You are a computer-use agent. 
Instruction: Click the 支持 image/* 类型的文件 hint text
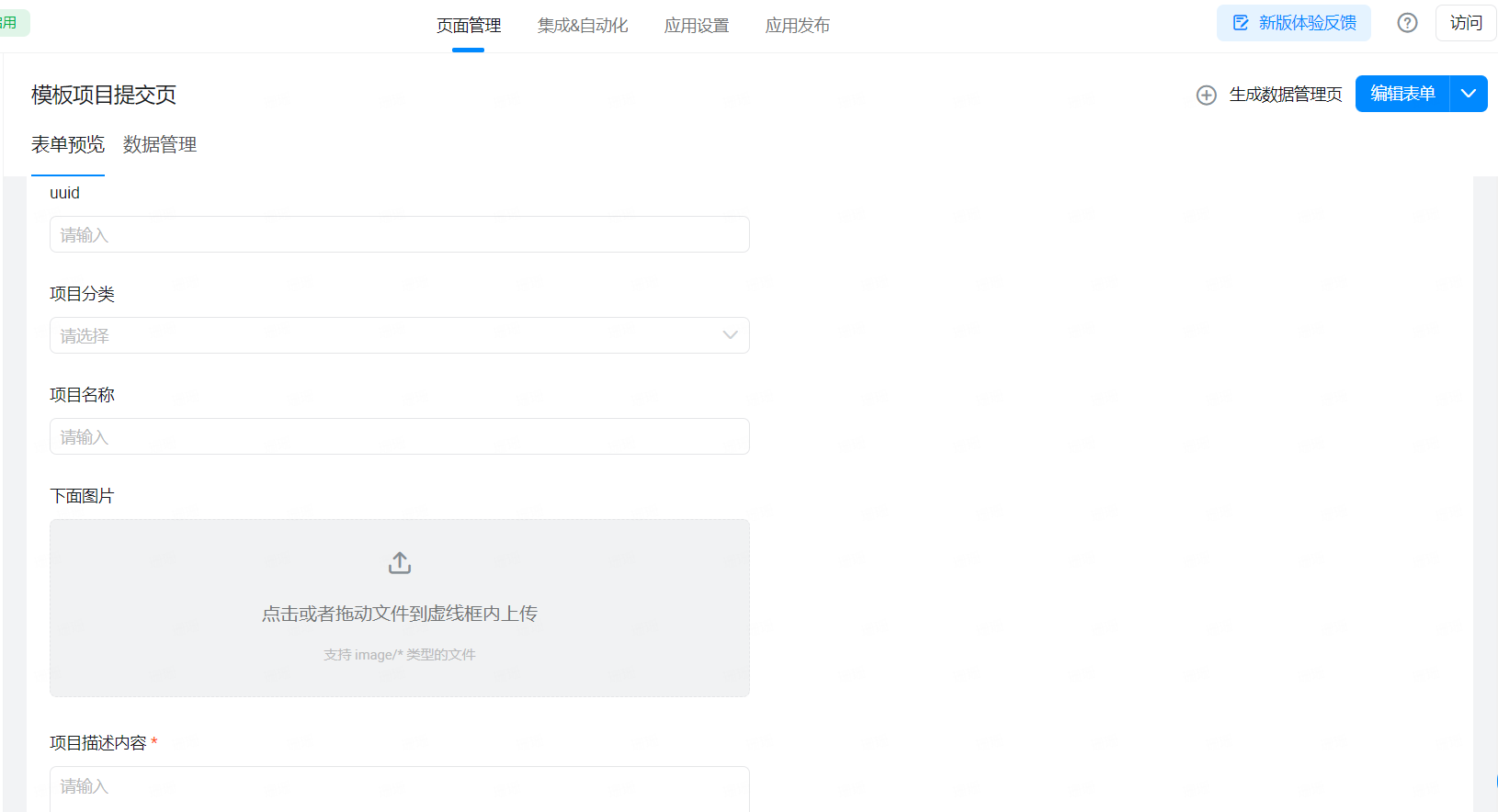tap(400, 655)
